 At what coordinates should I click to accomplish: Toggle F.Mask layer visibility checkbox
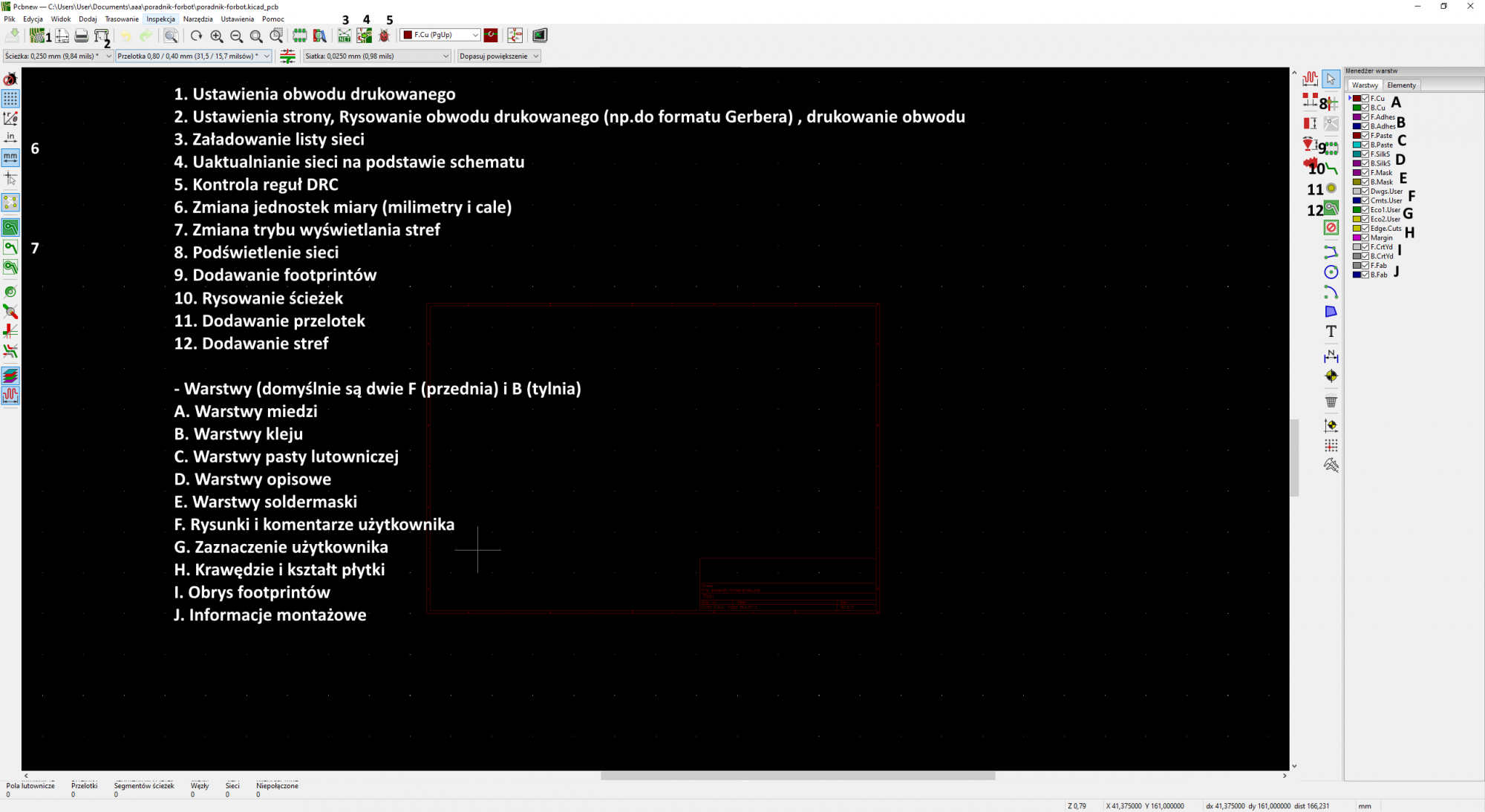(1365, 173)
